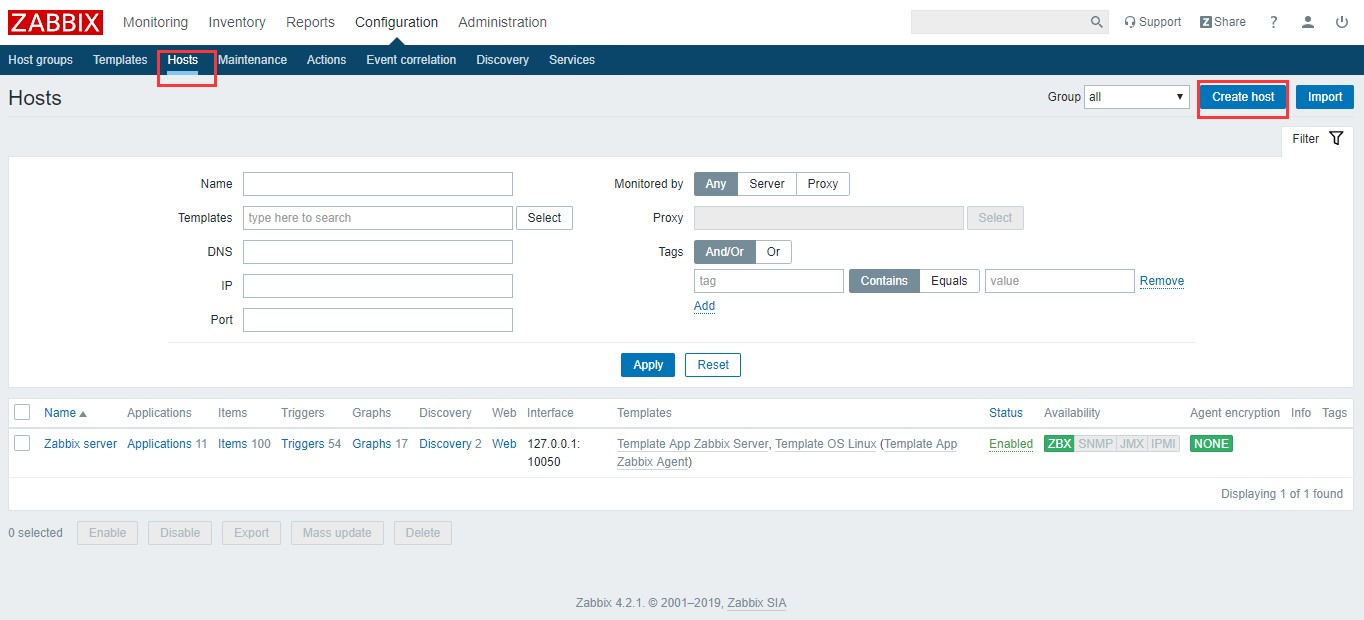Select Tags Or option
This screenshot has height=620, width=1364.
coord(773,252)
